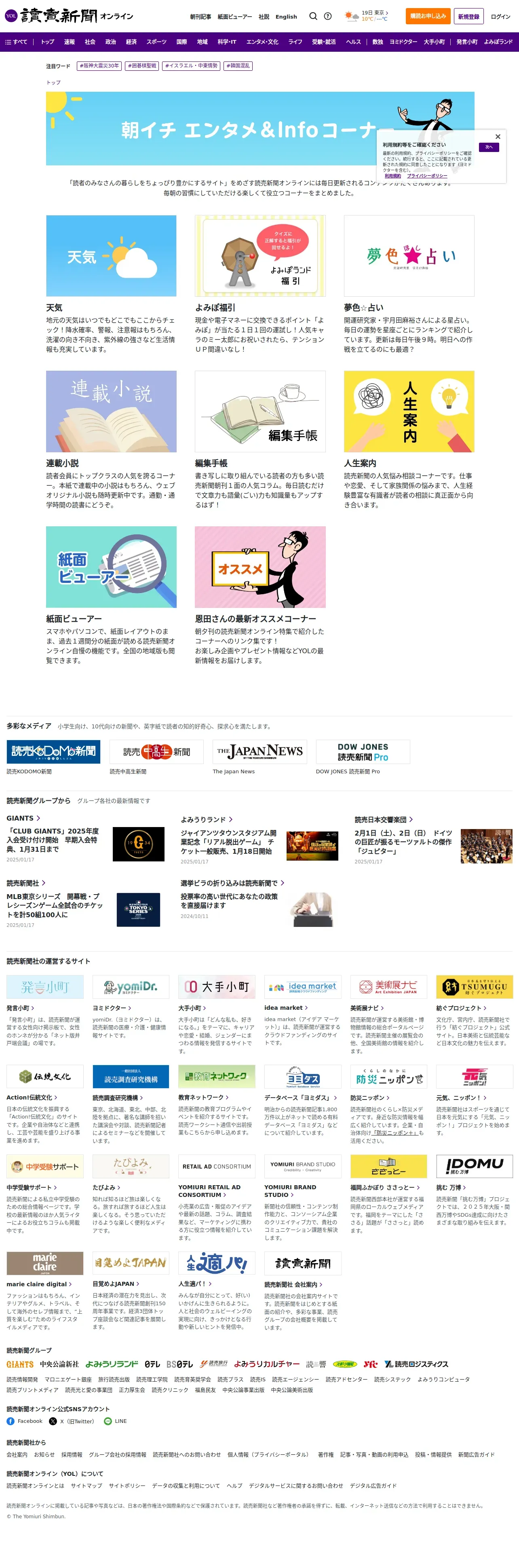Screen dimensions: 519x1568
Task: Select the エンタメ・文化 nav tab
Action: [262, 42]
